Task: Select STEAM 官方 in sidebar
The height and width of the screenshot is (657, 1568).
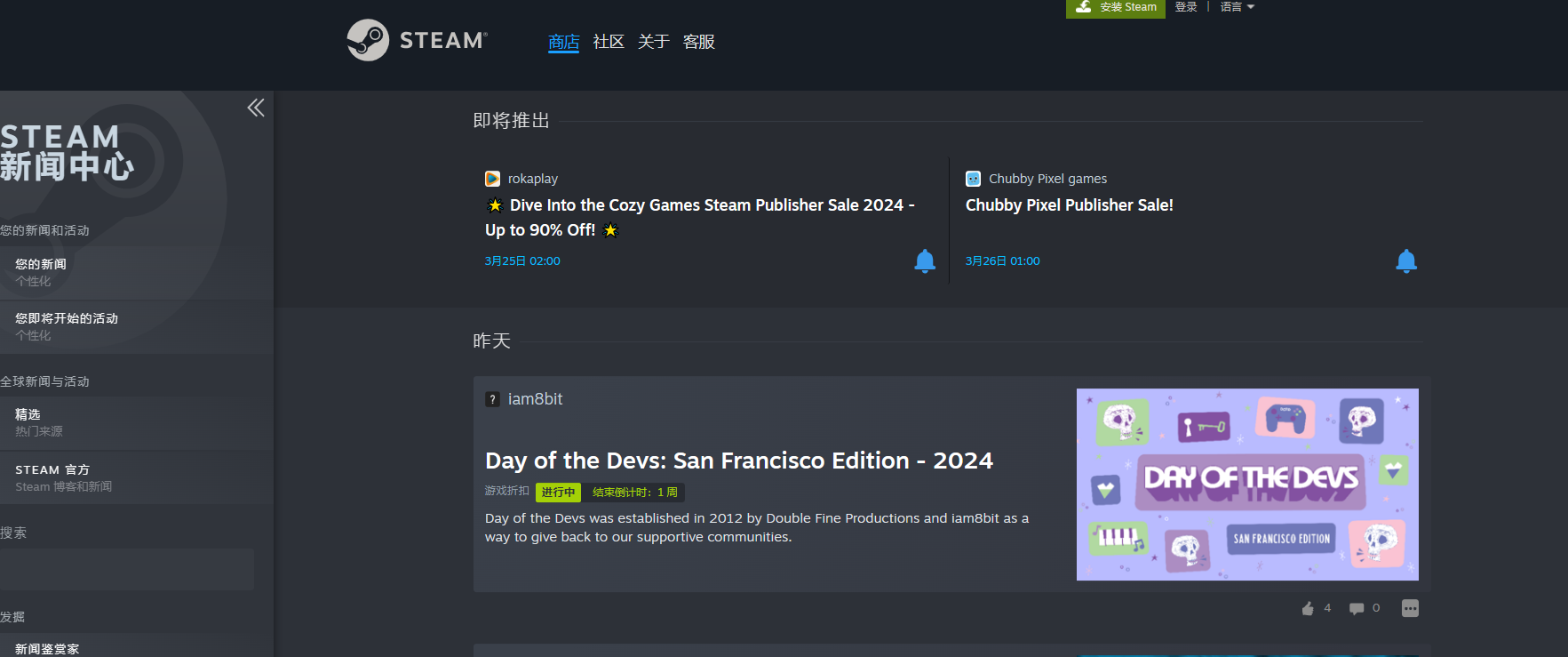Action: click(137, 477)
